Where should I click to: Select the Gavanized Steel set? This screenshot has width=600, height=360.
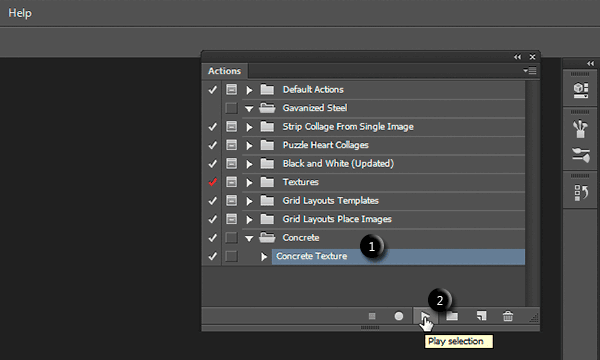pyautogui.click(x=383, y=108)
